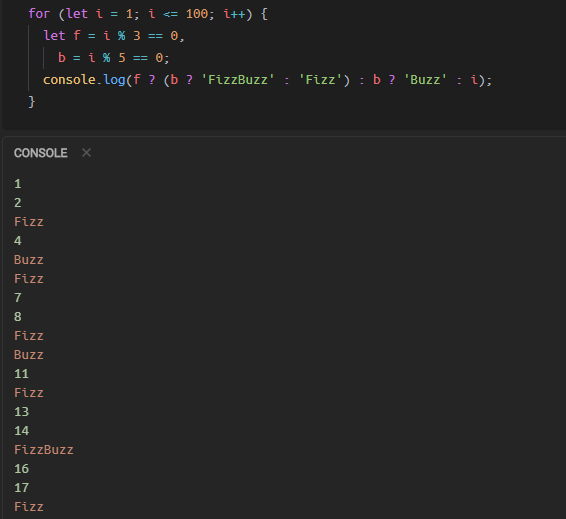Click the i++ increment expression
This screenshot has height=519, width=566.
pyautogui.click(x=234, y=14)
